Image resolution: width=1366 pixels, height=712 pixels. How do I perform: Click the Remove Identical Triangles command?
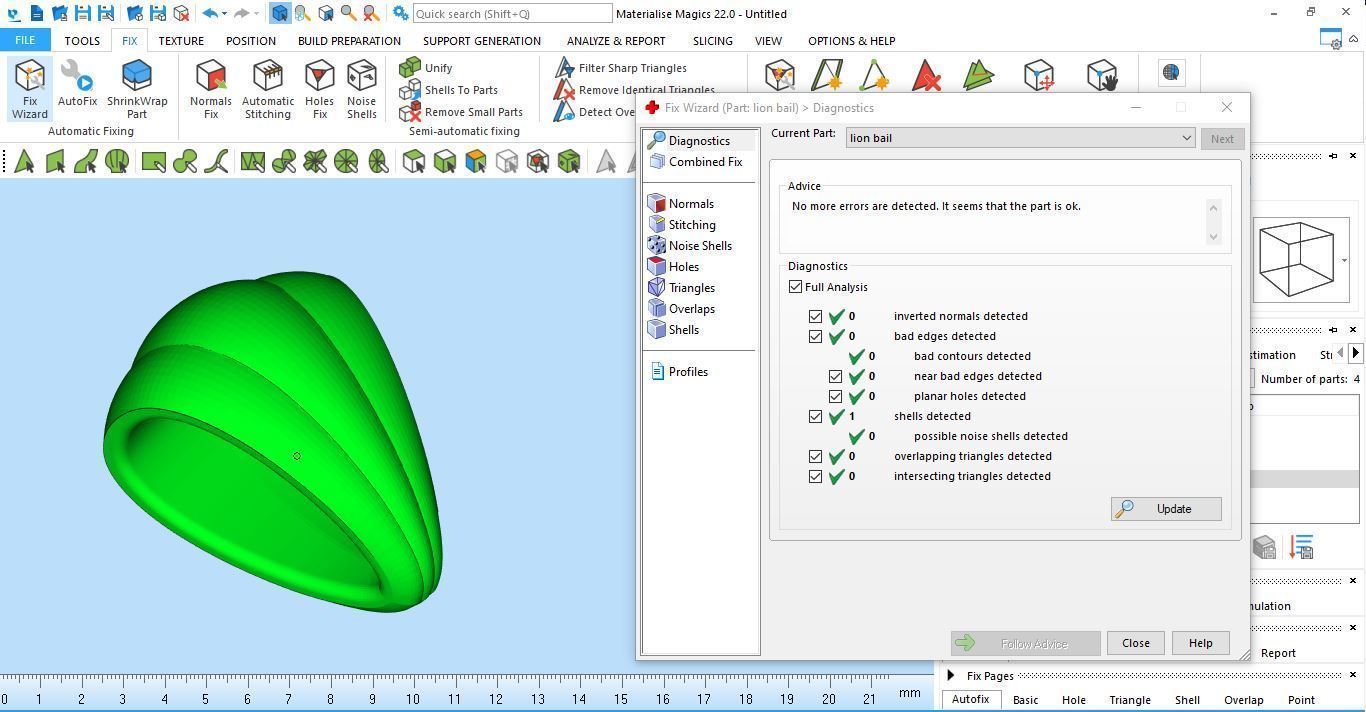[635, 90]
